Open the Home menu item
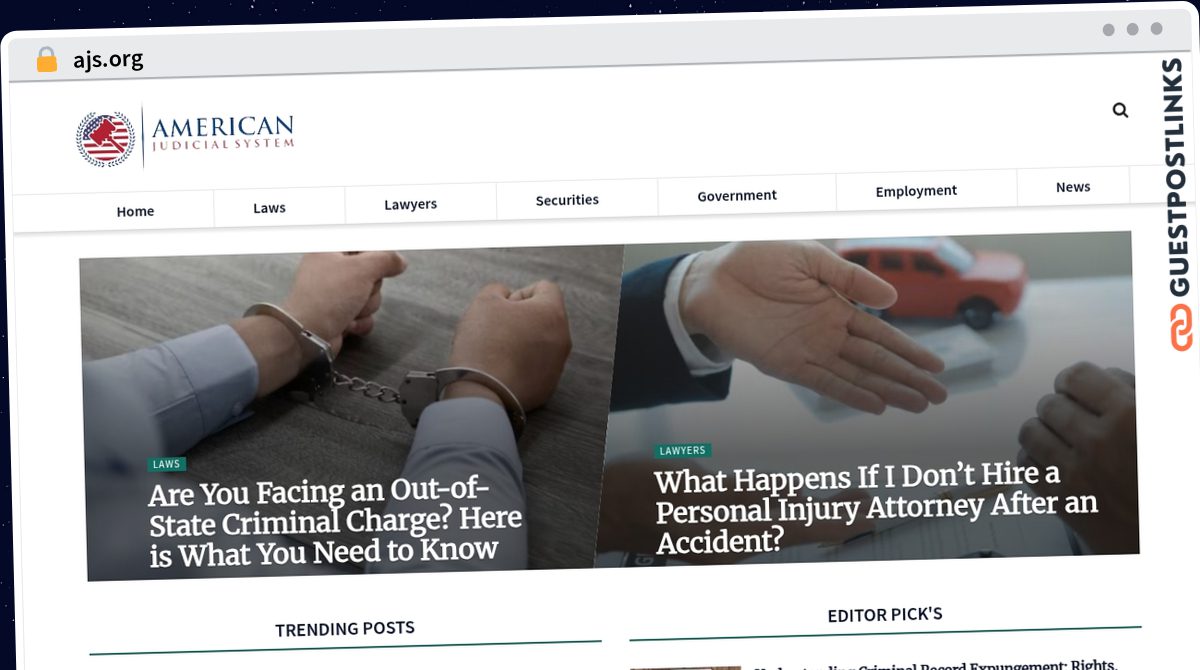Screen dimensions: 1200x670 [x=135, y=211]
